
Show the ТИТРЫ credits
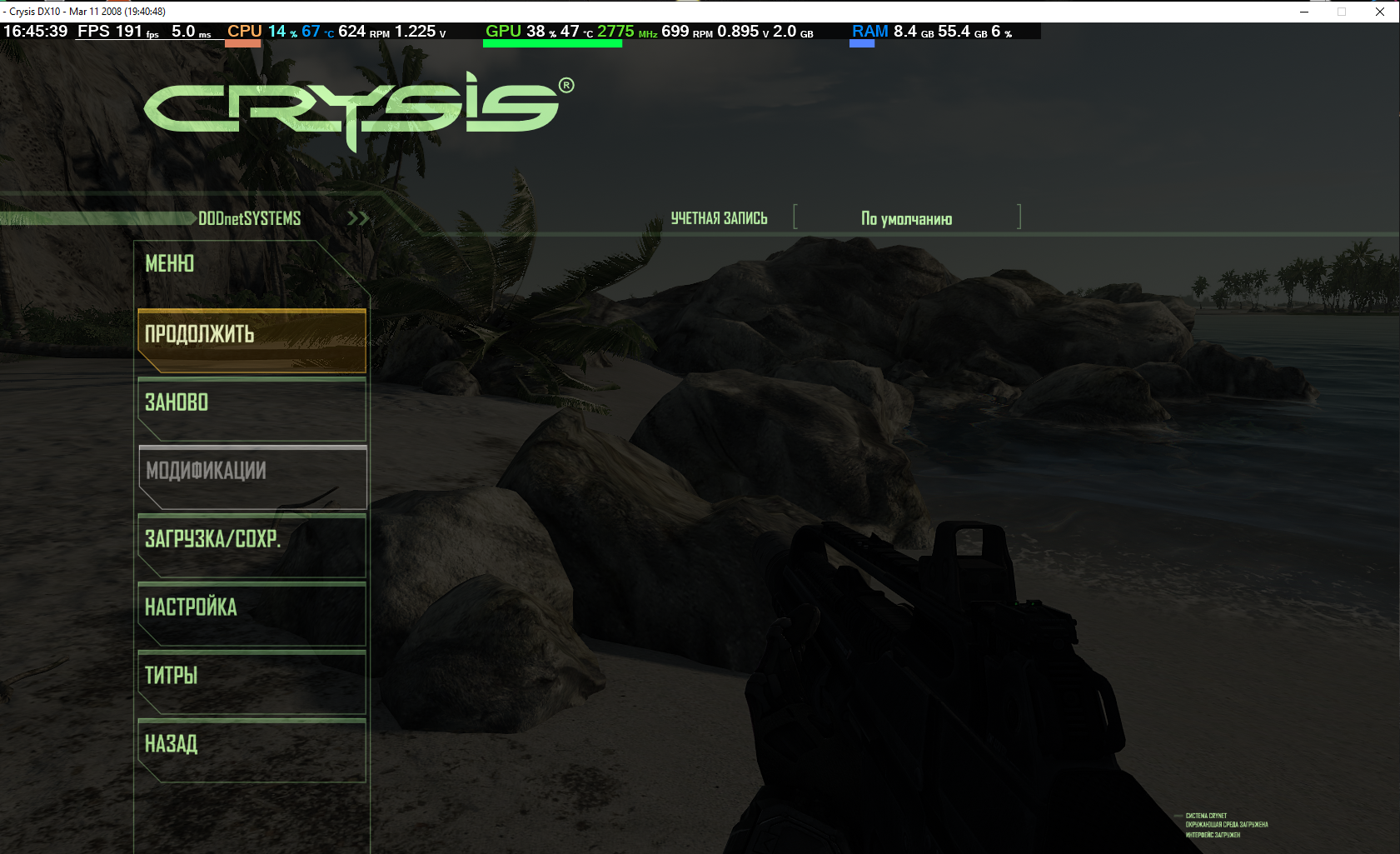252,682
